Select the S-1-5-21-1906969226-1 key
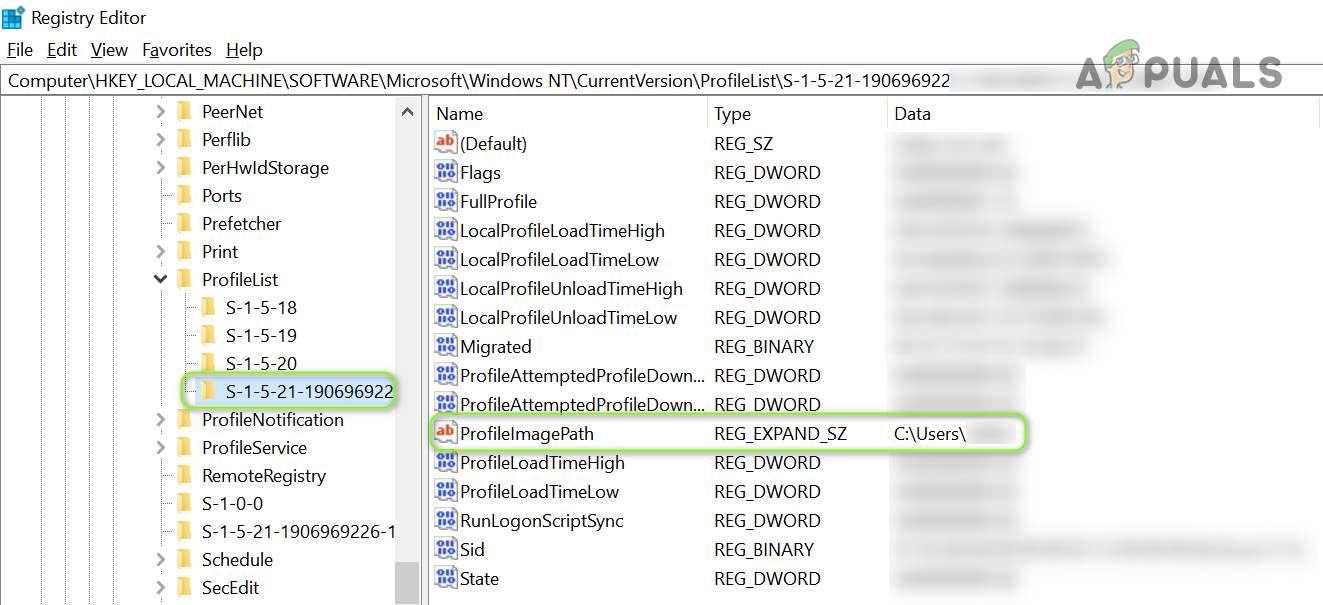This screenshot has width=1323, height=605. 298,532
